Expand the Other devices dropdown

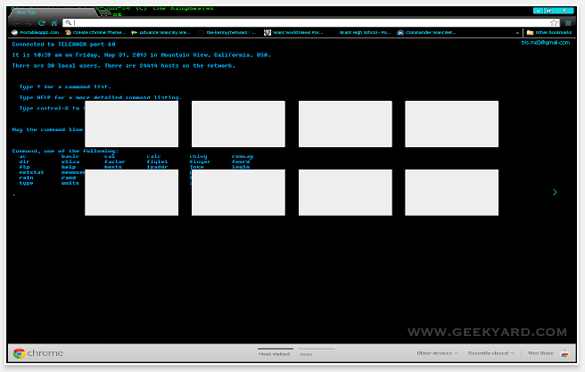pos(437,353)
